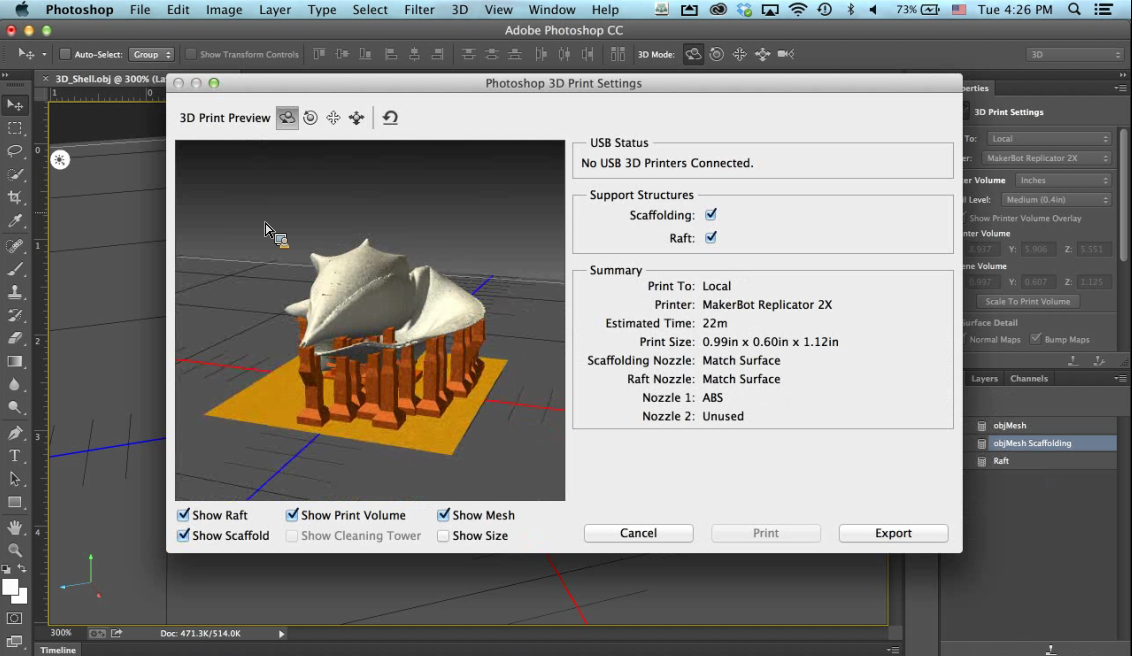Select the Lasso tool
1132x656 pixels.
pos(15,151)
